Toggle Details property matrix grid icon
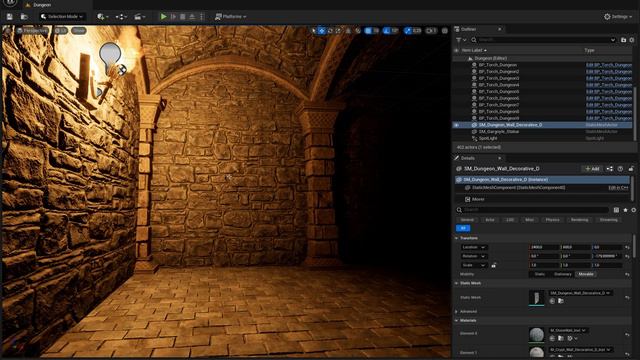 616,210
